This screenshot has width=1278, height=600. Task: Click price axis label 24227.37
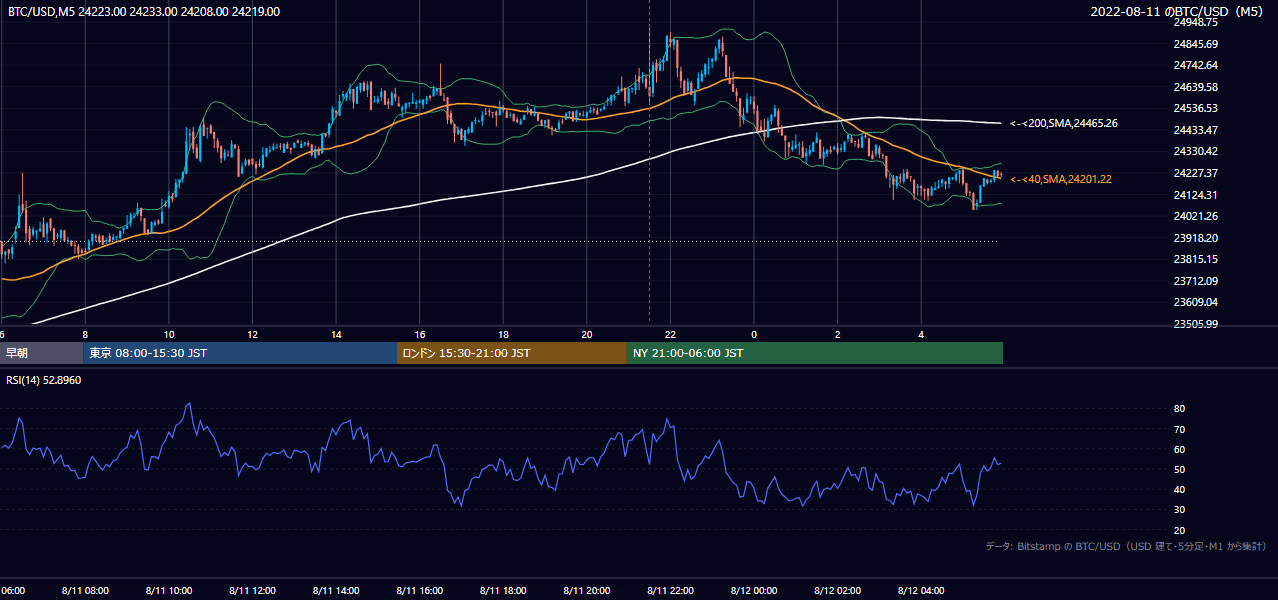click(1196, 173)
